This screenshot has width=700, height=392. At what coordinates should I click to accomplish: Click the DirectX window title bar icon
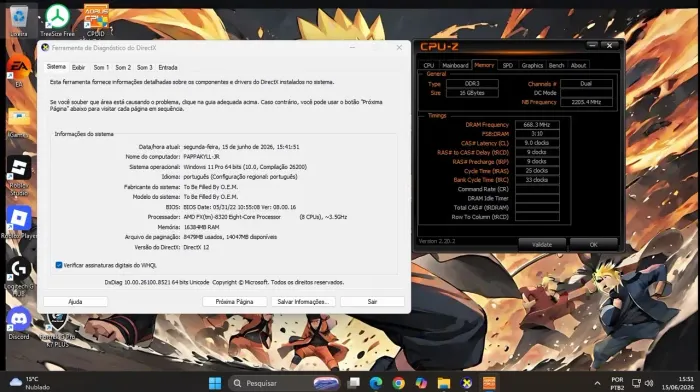pyautogui.click(x=45, y=48)
